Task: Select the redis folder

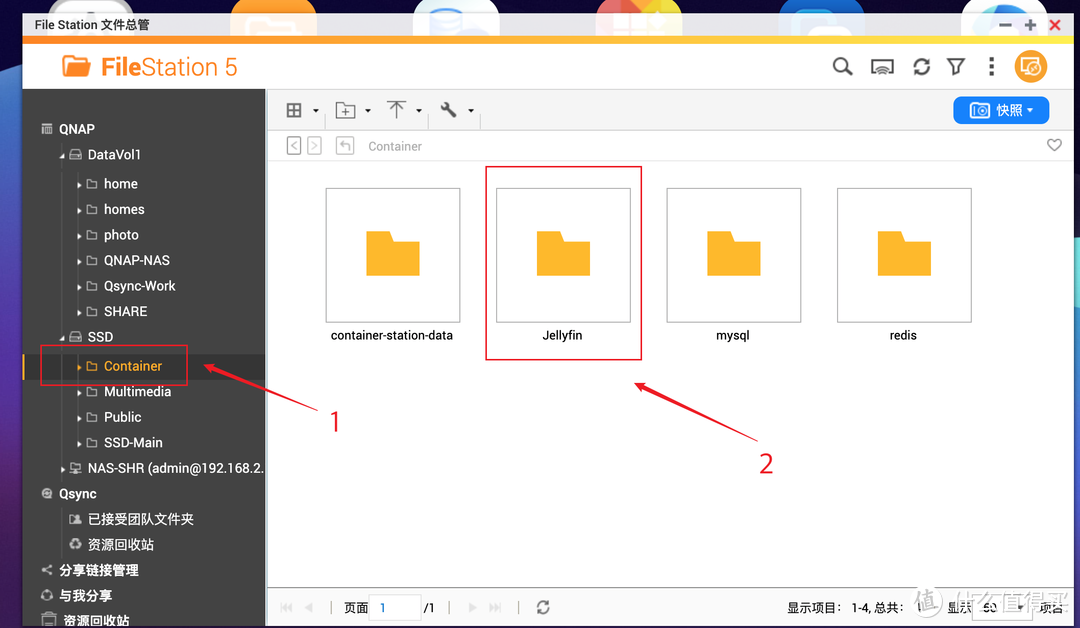Action: pos(904,265)
